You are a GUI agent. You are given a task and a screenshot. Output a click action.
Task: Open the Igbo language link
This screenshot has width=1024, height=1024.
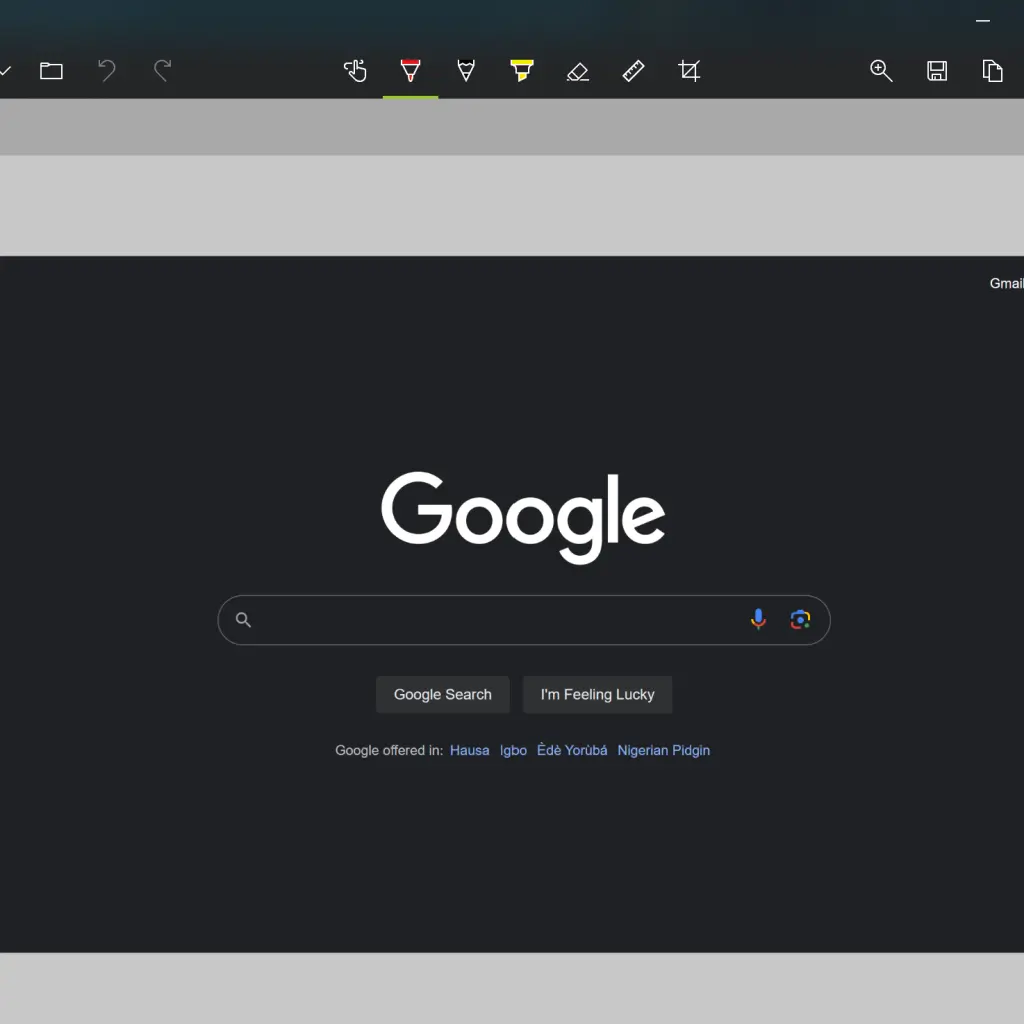pyautogui.click(x=513, y=750)
